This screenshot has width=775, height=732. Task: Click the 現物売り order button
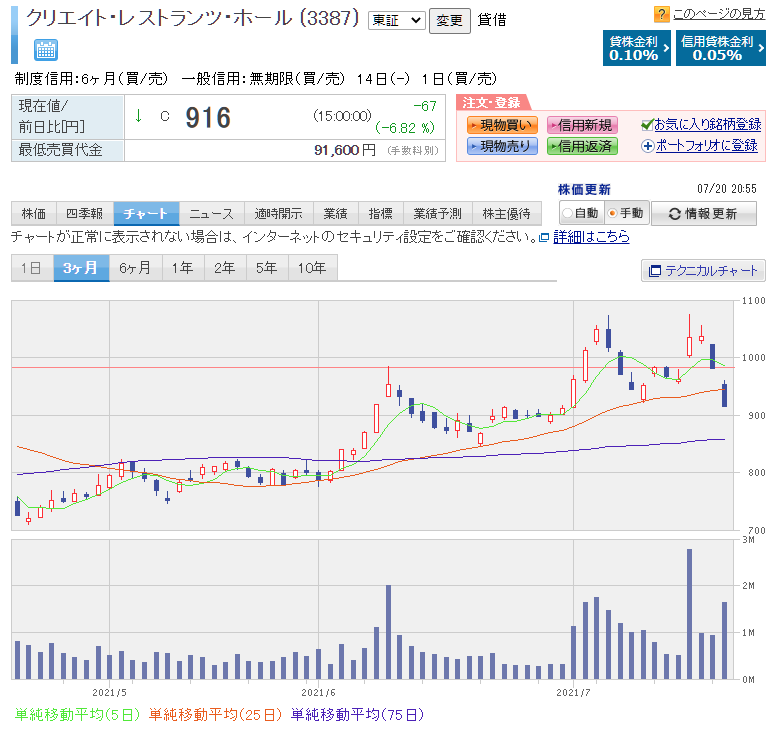502,146
